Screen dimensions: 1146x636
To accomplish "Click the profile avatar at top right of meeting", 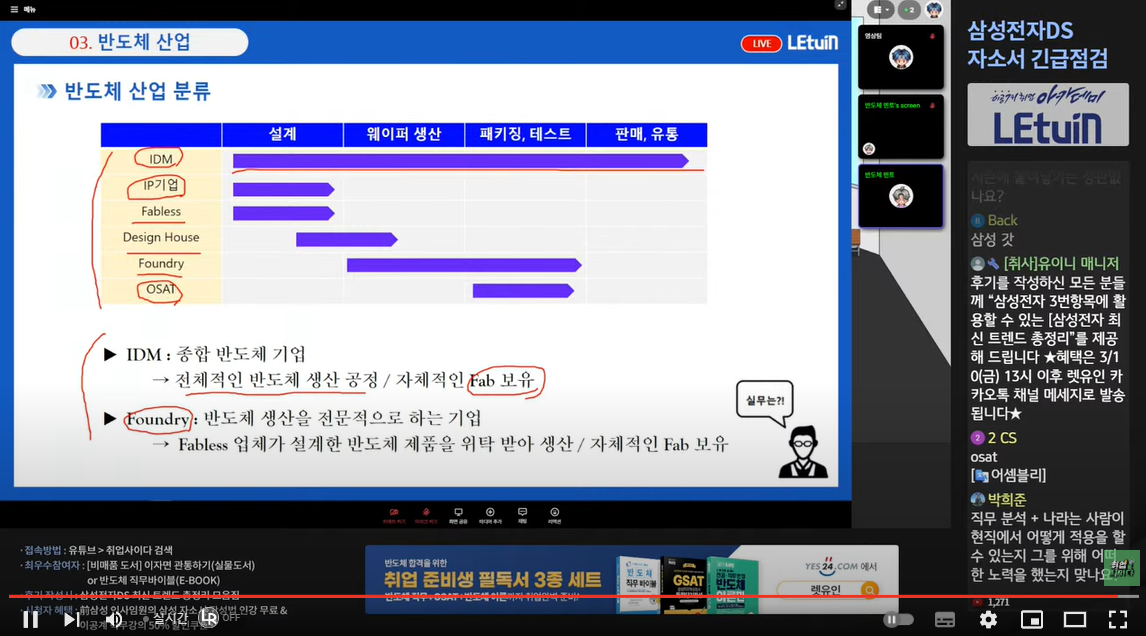I will point(934,10).
